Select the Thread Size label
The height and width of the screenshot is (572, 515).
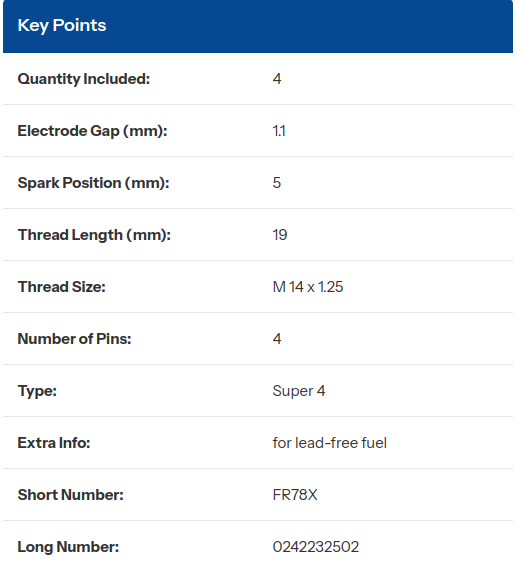click(62, 287)
